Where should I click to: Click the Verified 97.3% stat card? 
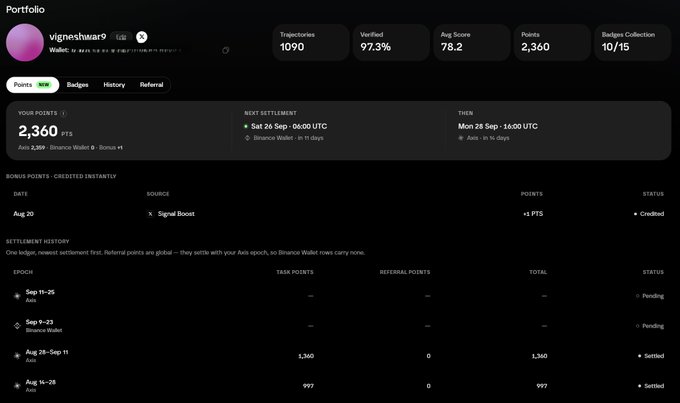point(391,42)
